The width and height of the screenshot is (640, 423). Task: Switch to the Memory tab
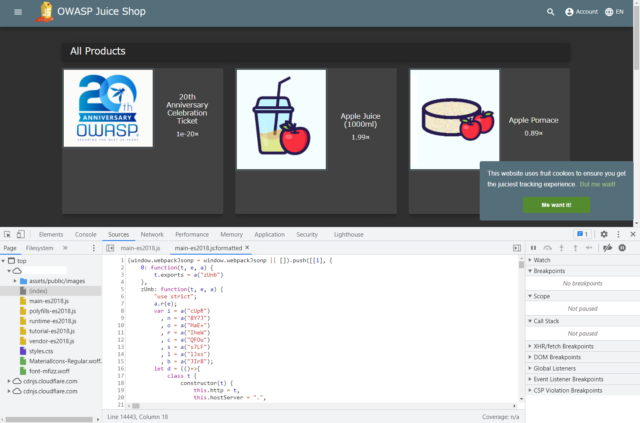tap(231, 234)
